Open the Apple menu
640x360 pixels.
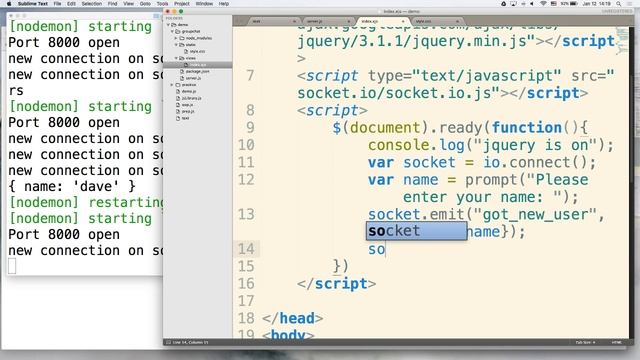click(9, 4)
